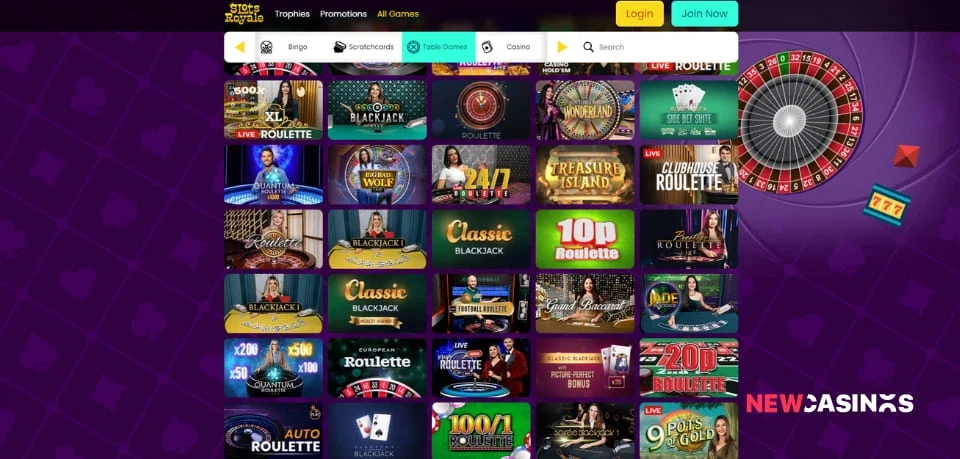Open the 20p Roulette game tile
This screenshot has height=459, width=960.
(689, 368)
